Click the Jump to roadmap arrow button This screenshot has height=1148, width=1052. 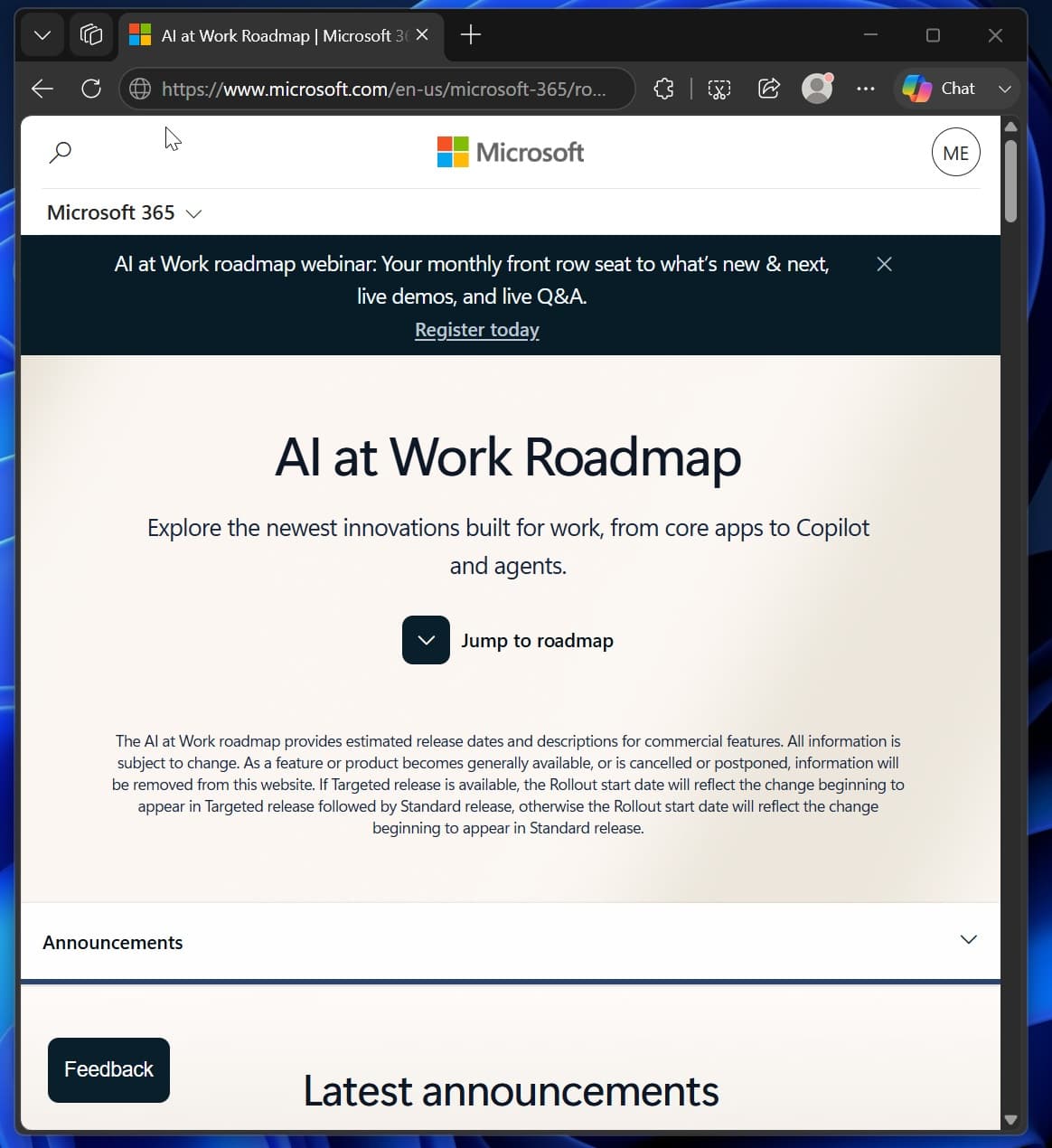[426, 640]
